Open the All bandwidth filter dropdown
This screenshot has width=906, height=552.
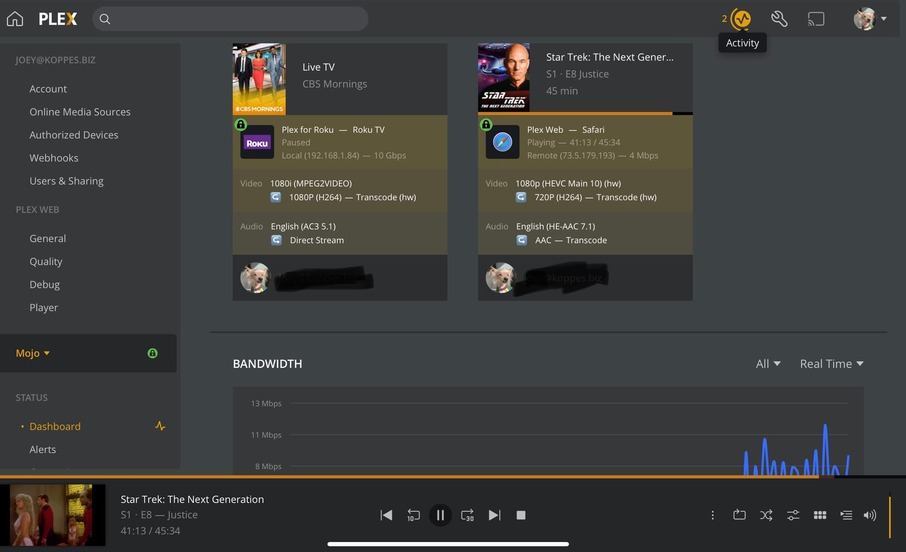click(x=768, y=364)
